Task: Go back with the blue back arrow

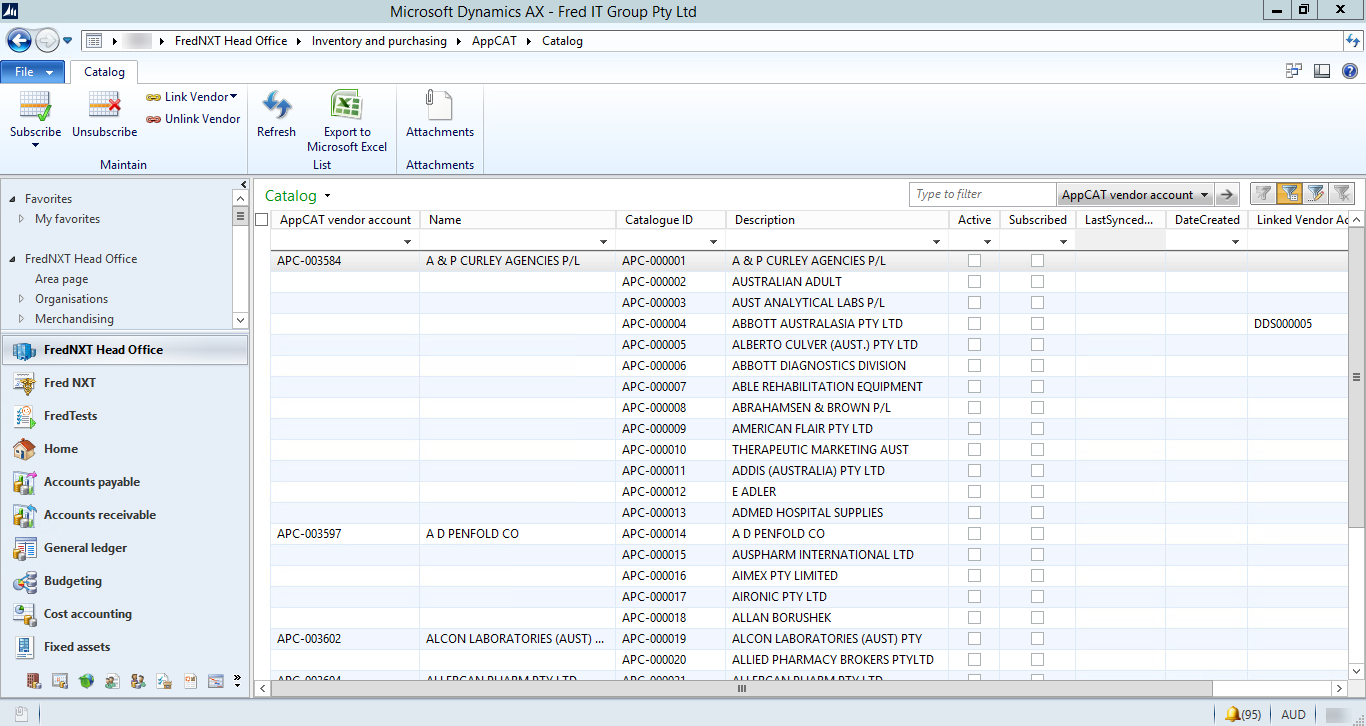Action: [x=19, y=41]
